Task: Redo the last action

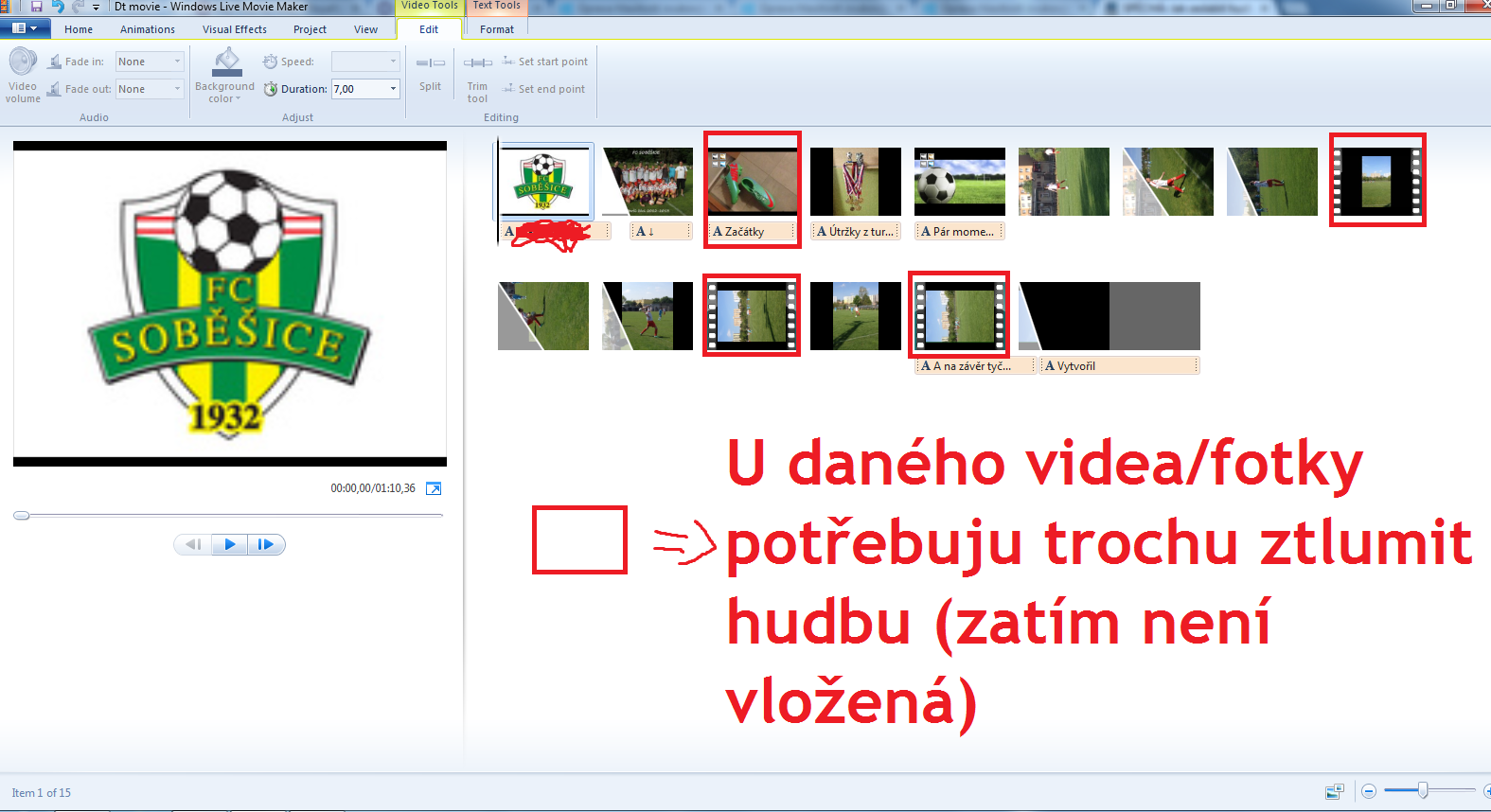Action: coord(78,6)
